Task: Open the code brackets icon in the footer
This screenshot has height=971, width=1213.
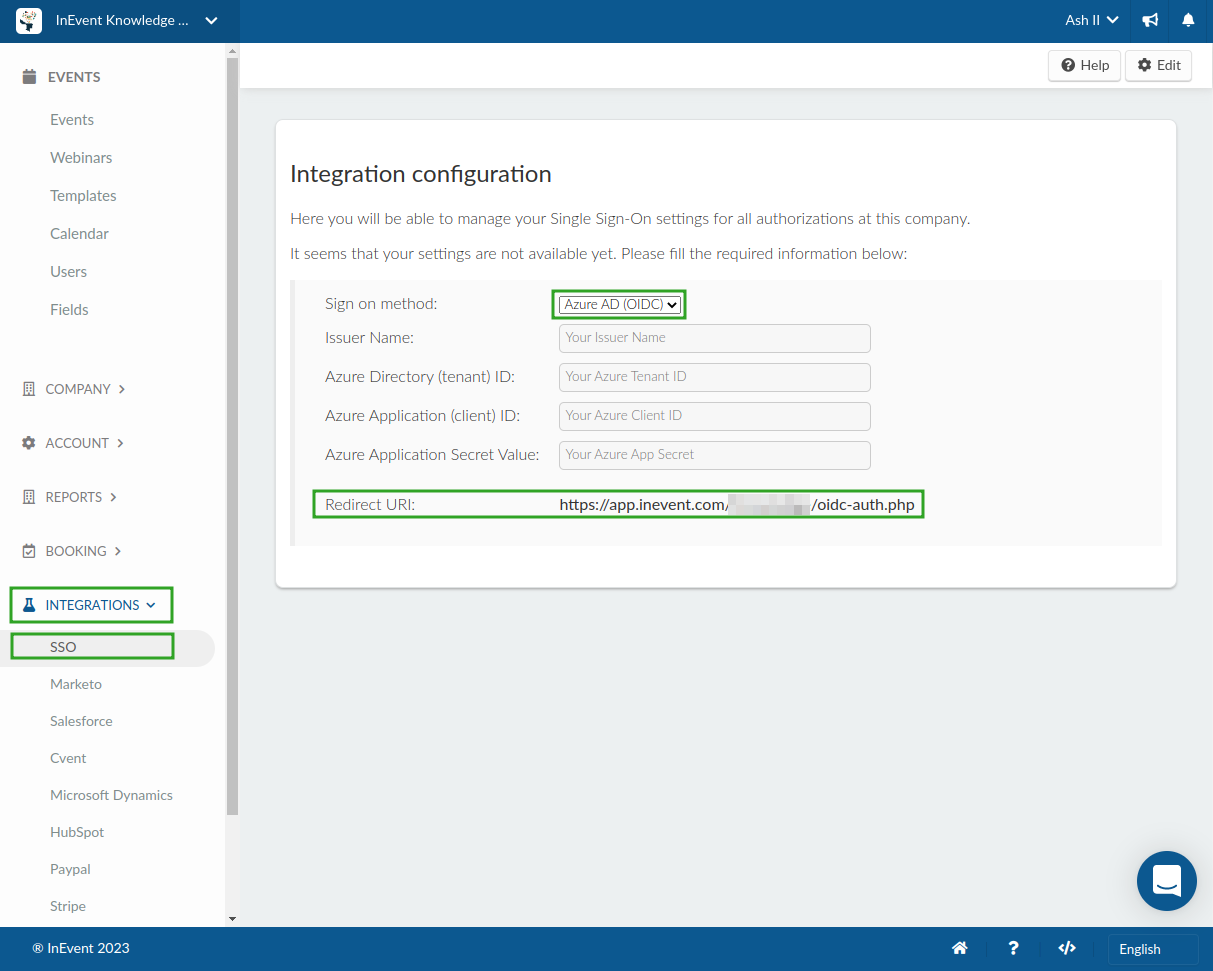Action: point(1067,948)
